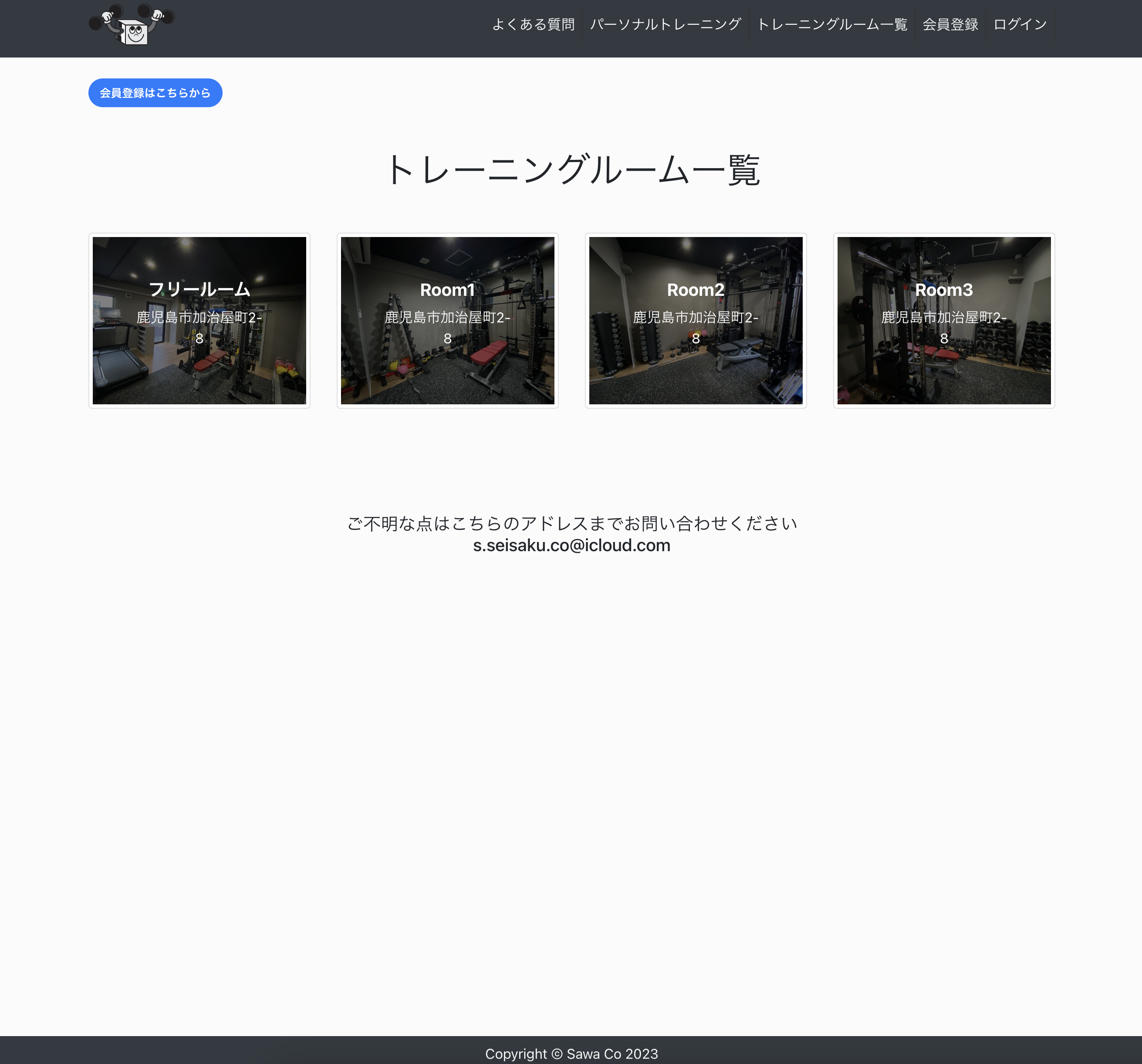Open よくある質問 in the navbar

tap(533, 24)
